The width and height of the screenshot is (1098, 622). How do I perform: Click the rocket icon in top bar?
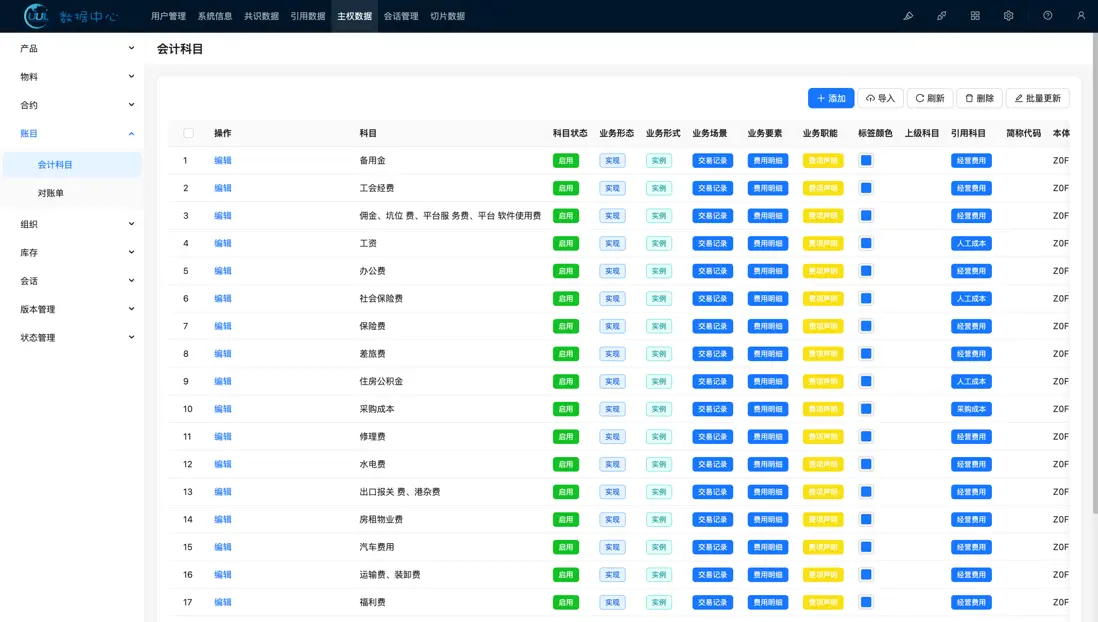click(x=942, y=15)
